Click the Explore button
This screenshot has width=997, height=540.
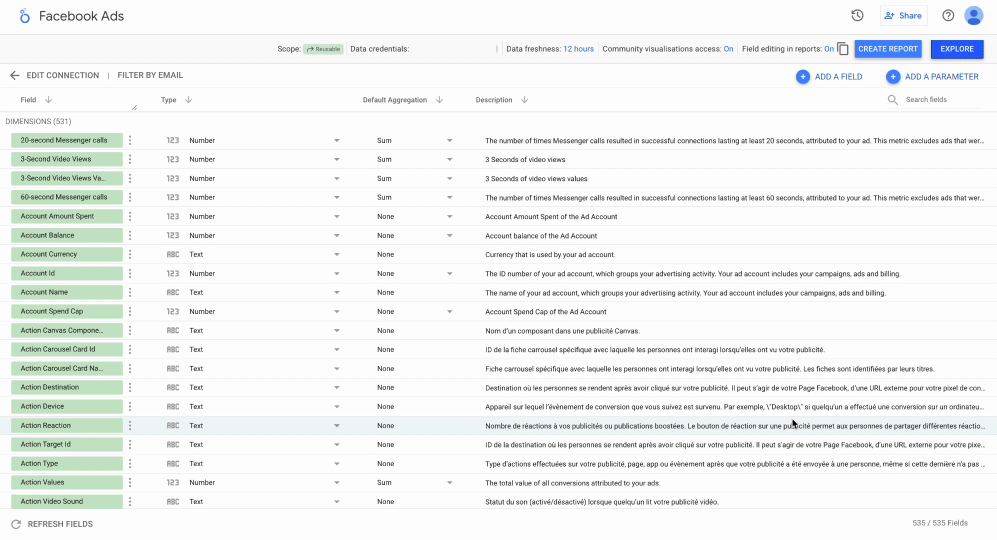[x=957, y=49]
